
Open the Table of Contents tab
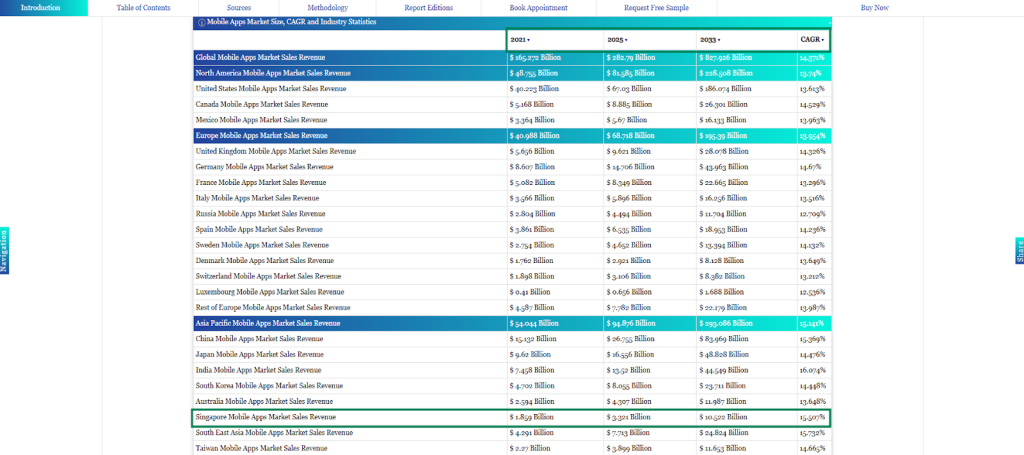[x=143, y=8]
